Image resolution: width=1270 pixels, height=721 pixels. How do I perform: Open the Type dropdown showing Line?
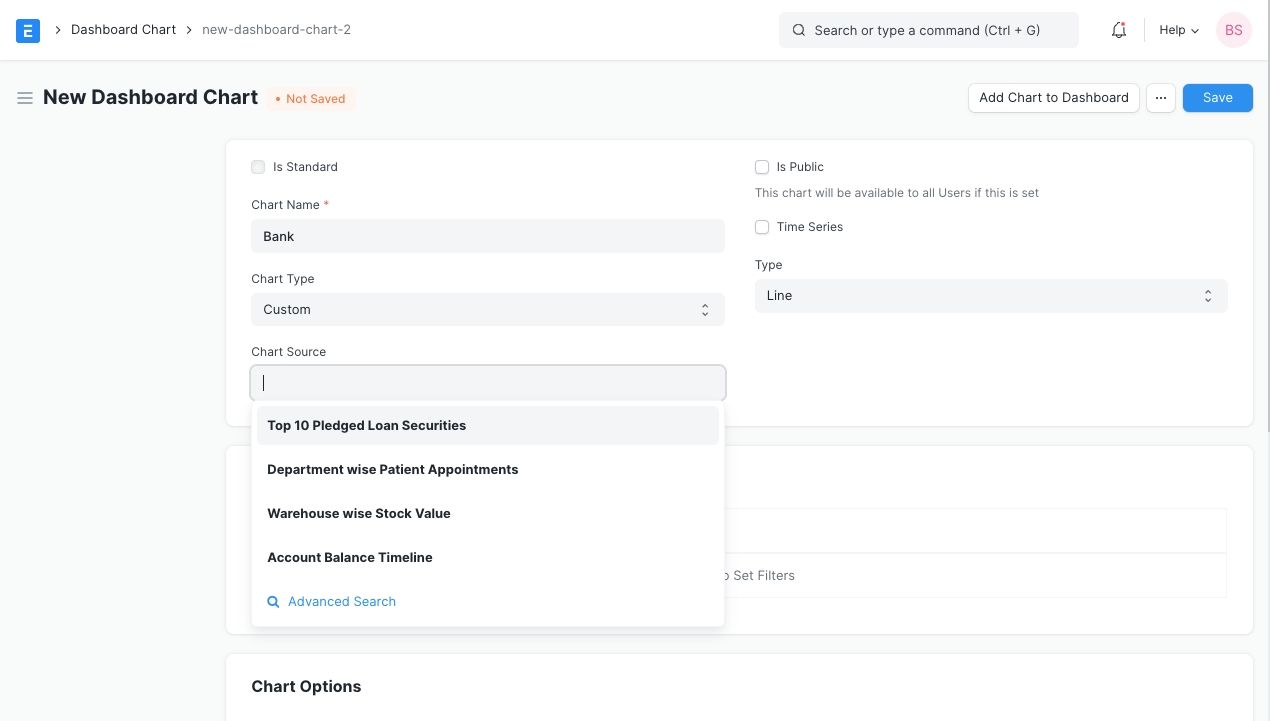coord(990,296)
